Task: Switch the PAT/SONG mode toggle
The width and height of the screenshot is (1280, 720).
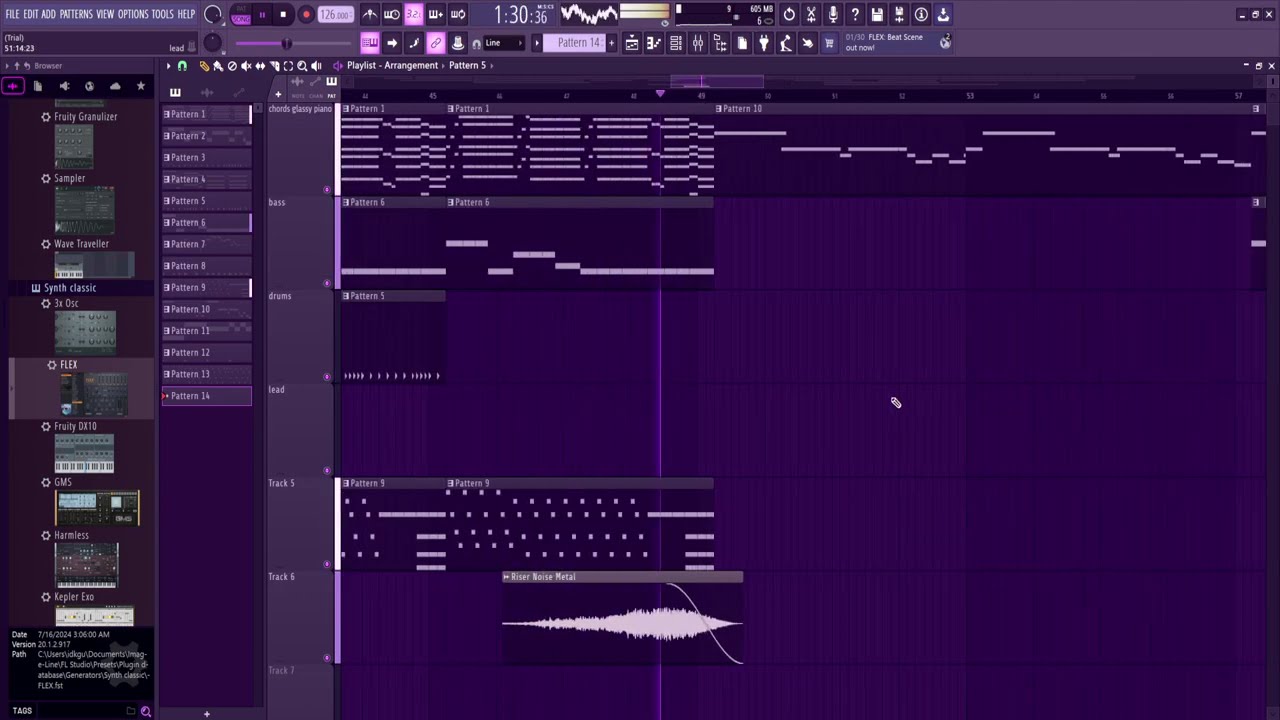Action: pos(240,15)
